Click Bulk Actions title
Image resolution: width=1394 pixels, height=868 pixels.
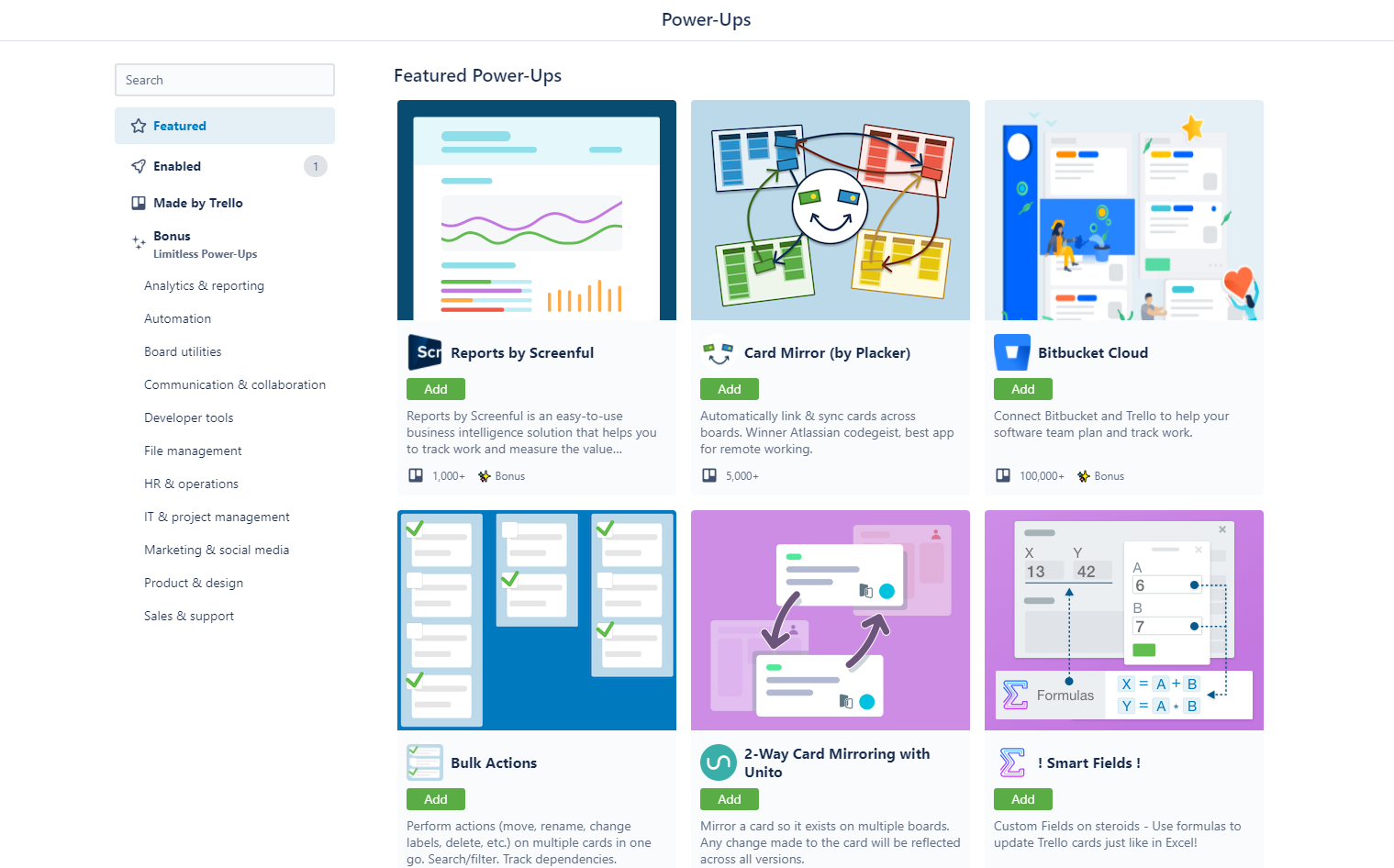(494, 762)
